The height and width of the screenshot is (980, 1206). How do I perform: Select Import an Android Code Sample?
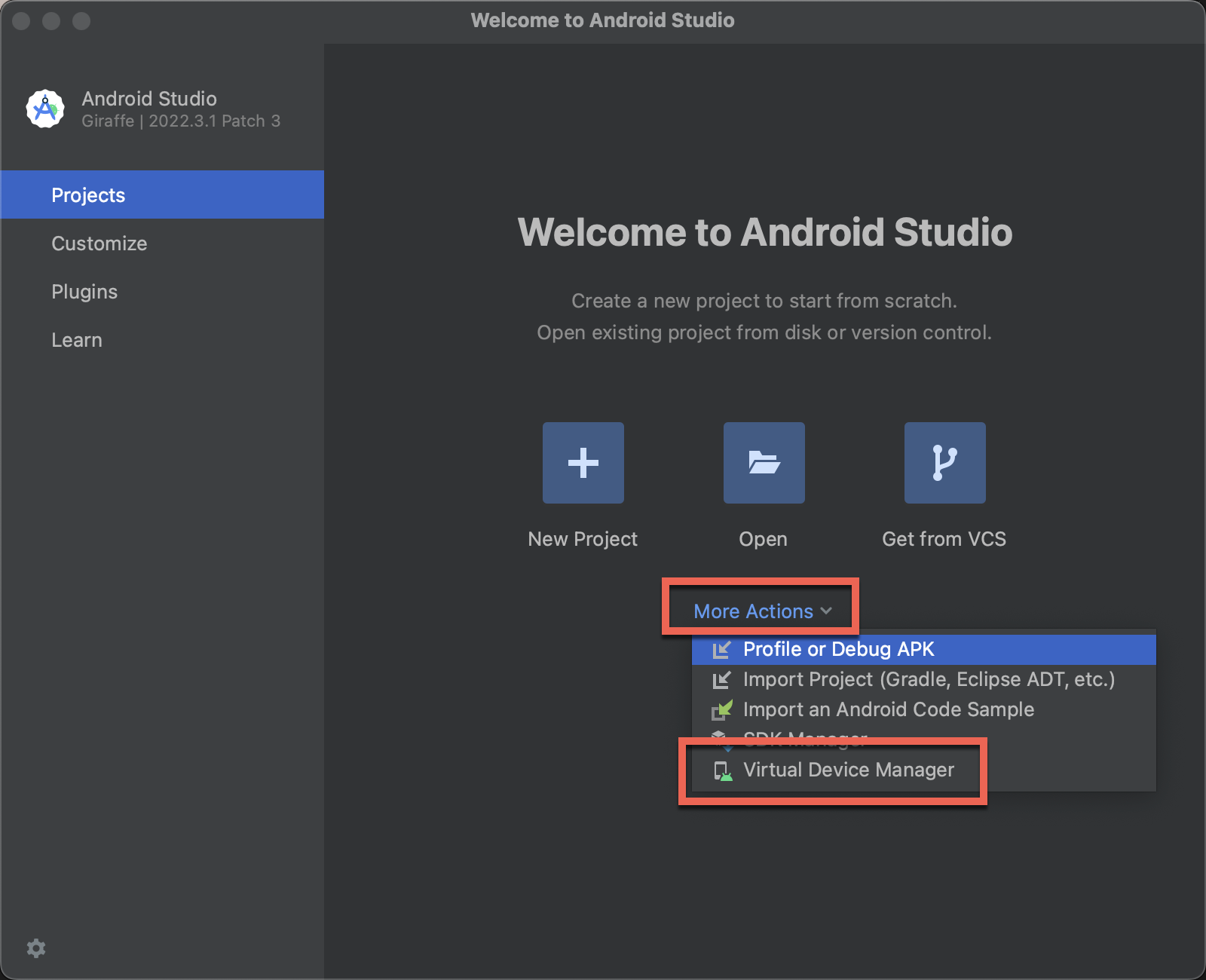tap(924, 709)
